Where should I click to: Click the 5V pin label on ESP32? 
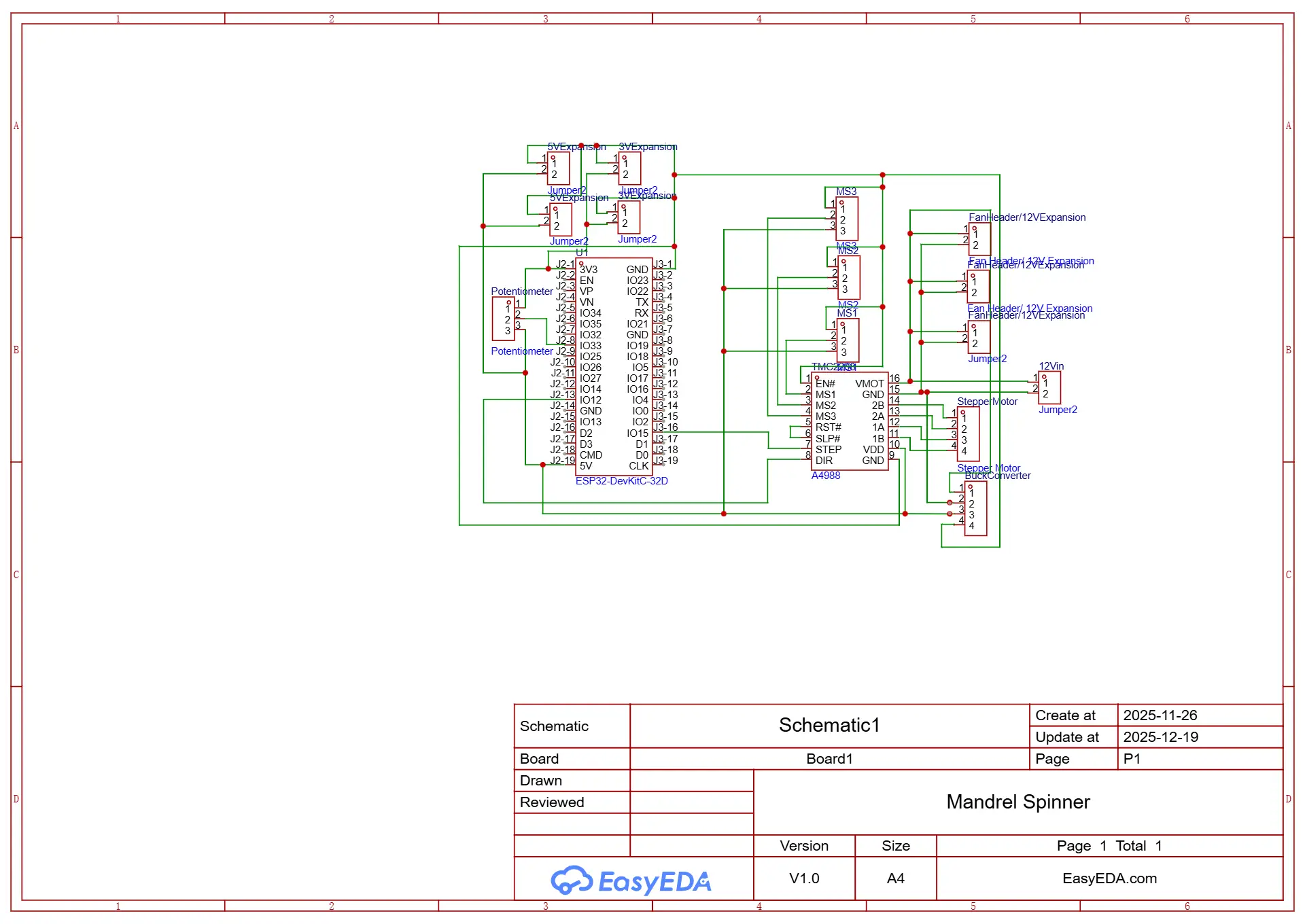pos(586,466)
